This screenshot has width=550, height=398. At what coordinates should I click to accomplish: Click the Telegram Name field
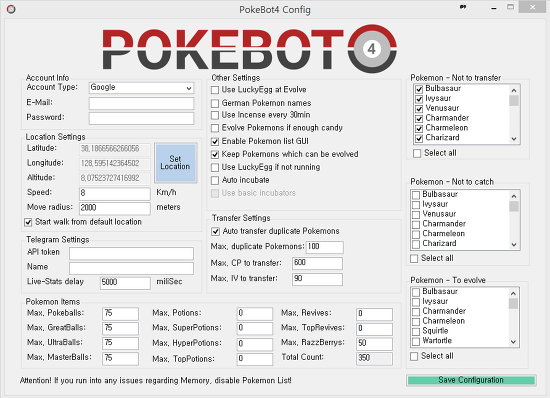pyautogui.click(x=131, y=268)
